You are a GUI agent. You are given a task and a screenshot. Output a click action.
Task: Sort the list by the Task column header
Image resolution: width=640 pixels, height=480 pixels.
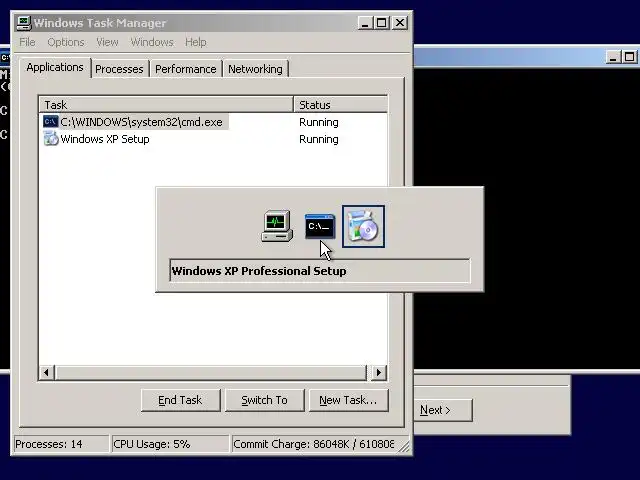click(x=166, y=104)
